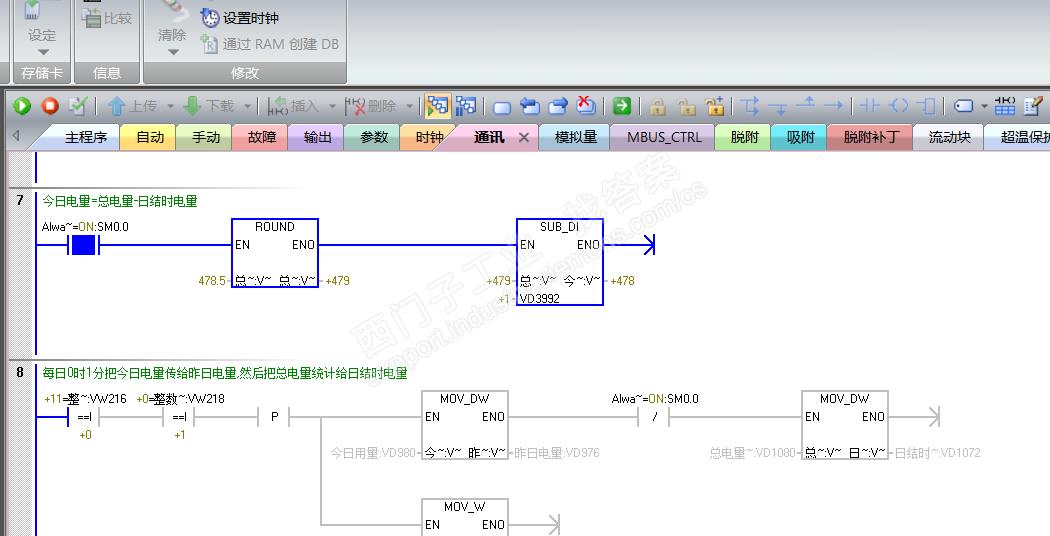Toggle bookmark icon on toolbar
Image resolution: width=1050 pixels, height=536 pixels.
pos(502,107)
